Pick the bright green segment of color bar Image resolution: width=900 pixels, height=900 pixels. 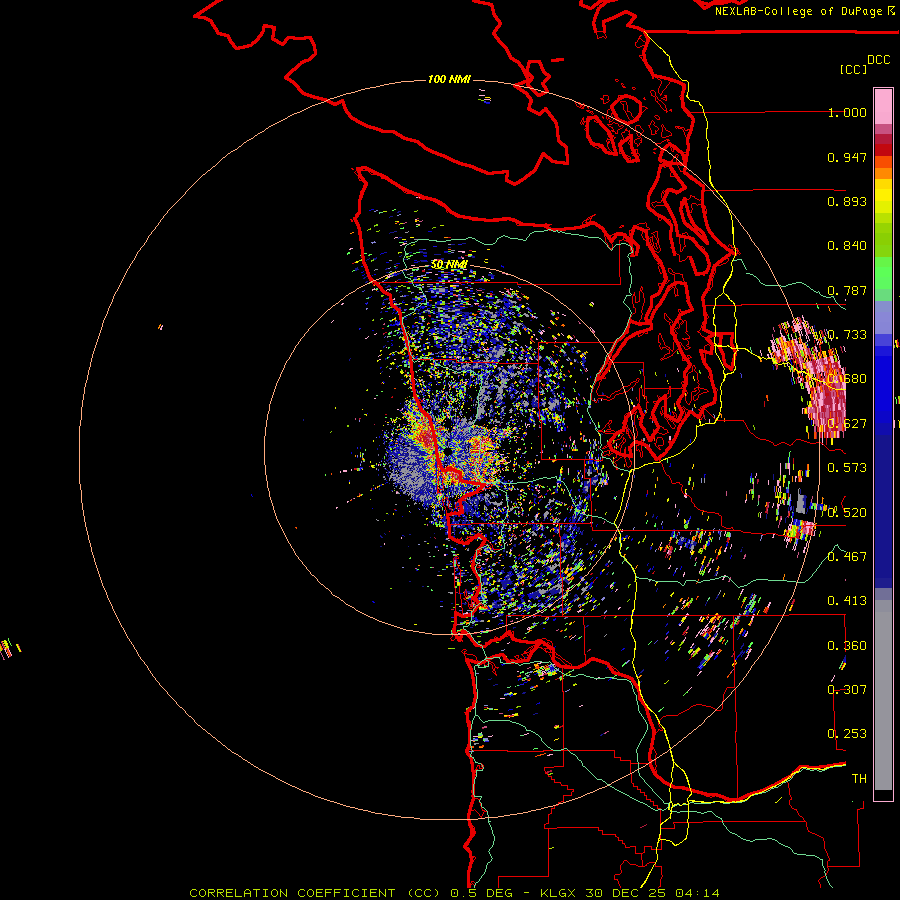point(883,273)
